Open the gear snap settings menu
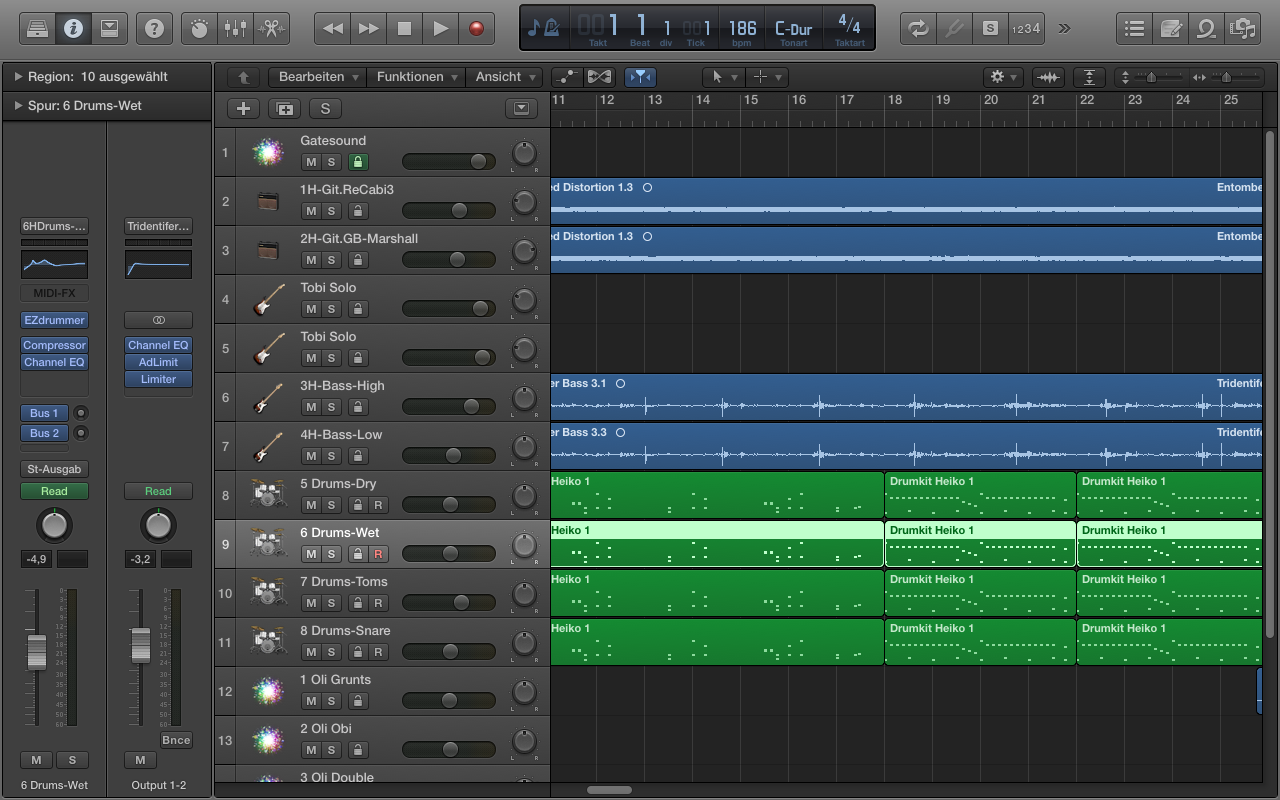Image resolution: width=1280 pixels, height=800 pixels. click(x=1001, y=77)
